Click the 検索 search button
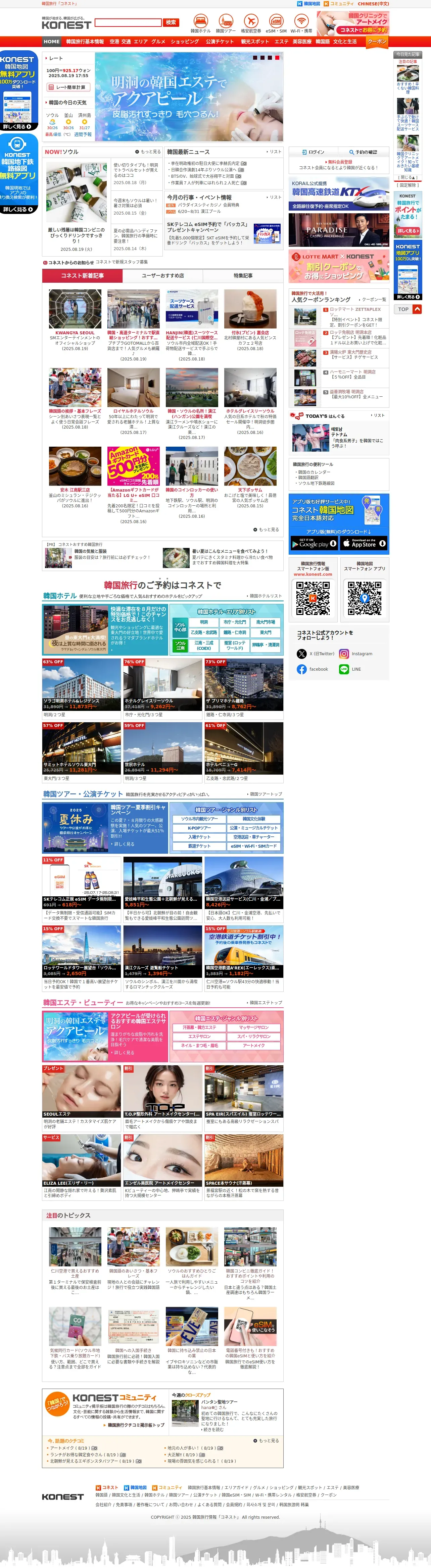 [x=171, y=22]
